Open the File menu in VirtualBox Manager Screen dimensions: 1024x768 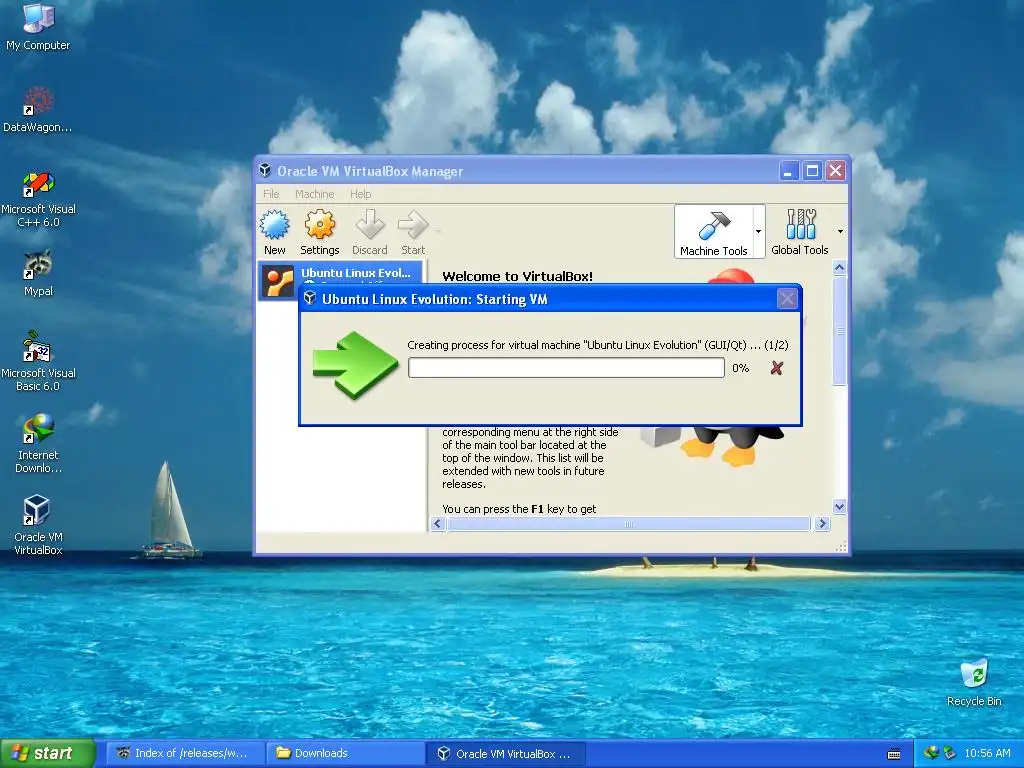coord(271,194)
